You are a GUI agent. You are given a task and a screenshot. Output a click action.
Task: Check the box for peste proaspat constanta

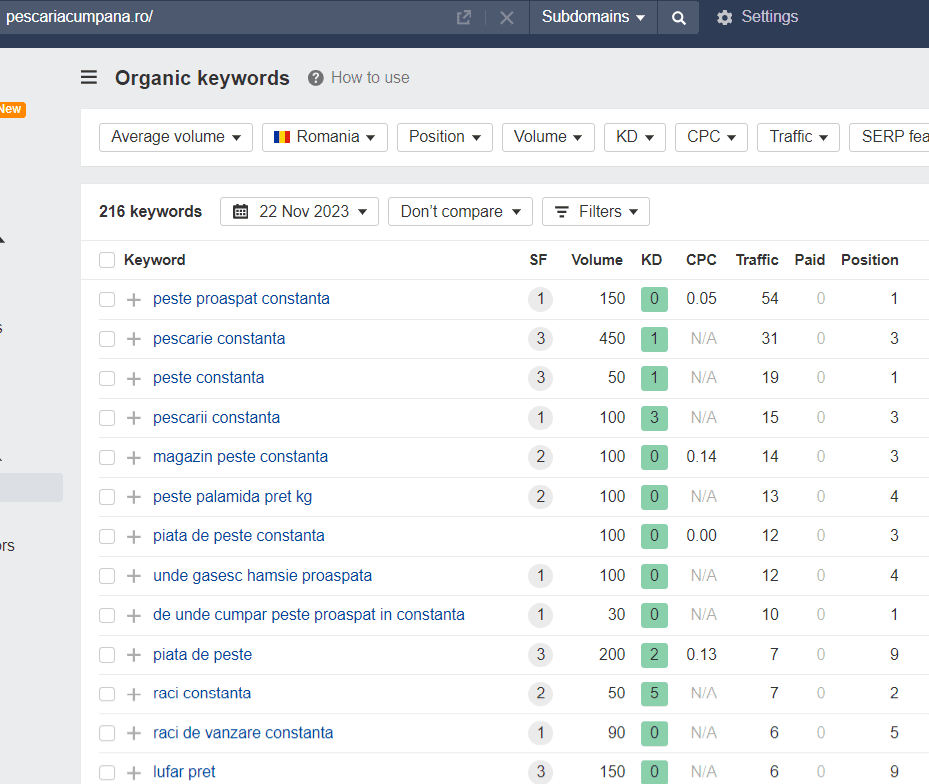click(x=107, y=299)
